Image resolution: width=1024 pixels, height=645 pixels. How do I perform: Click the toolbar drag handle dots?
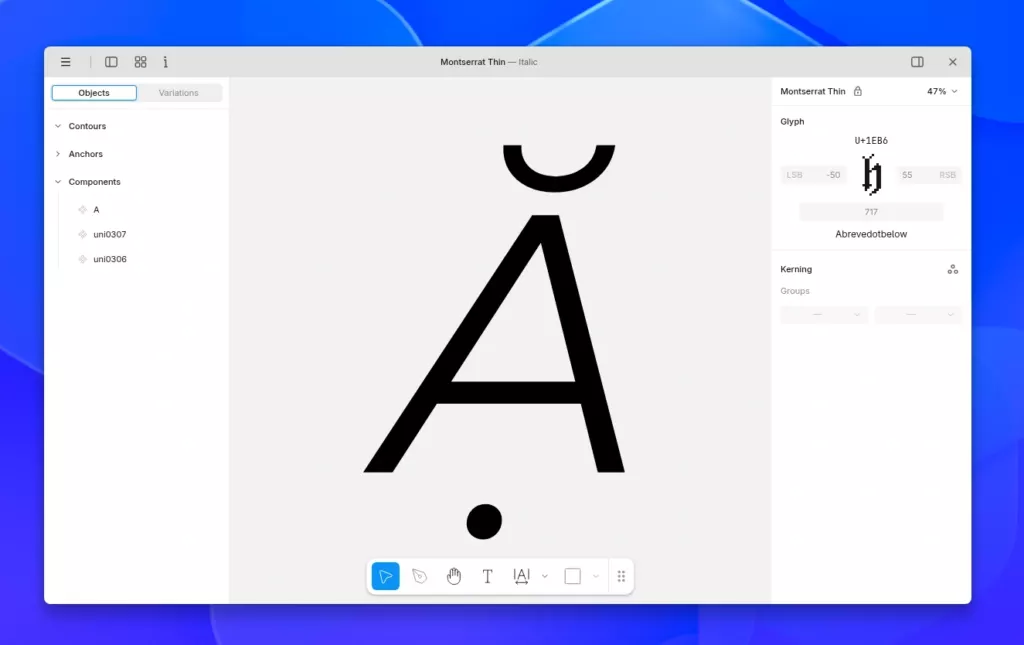(621, 576)
